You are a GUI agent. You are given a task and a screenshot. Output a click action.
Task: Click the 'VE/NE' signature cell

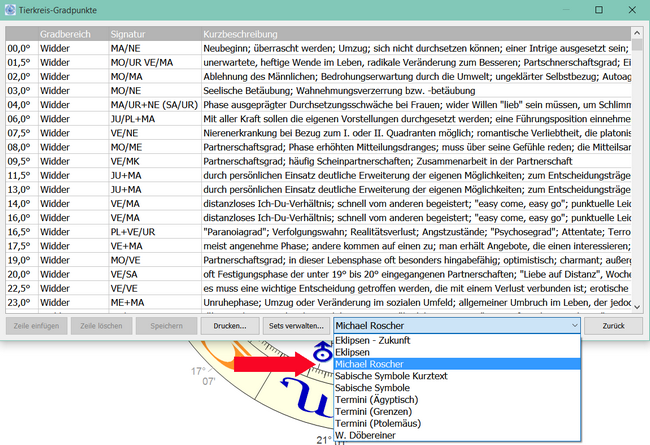(x=155, y=133)
